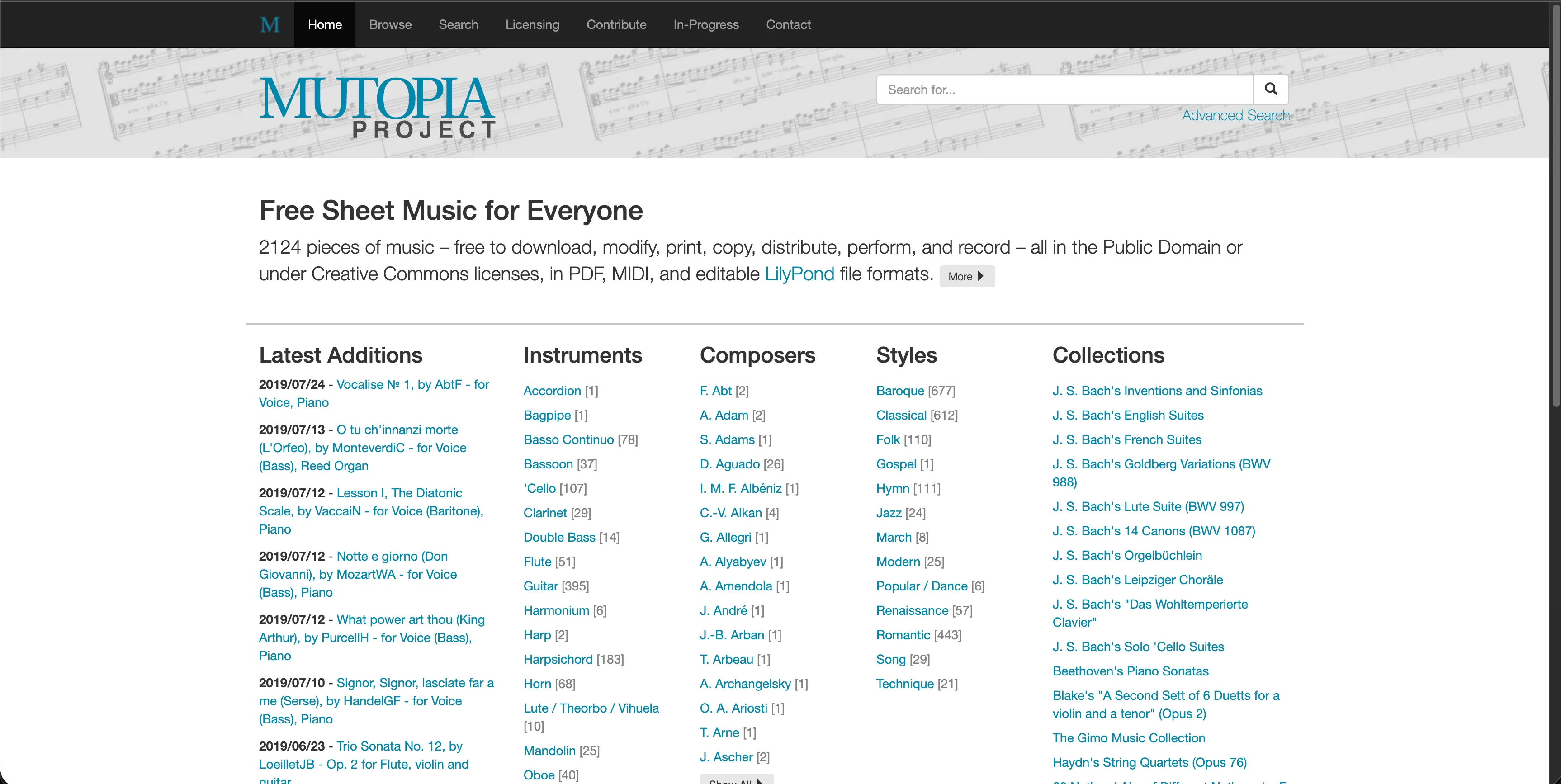Open Signor, Signor, lasciate far a me
This screenshot has width=1561, height=784.
pos(376,701)
